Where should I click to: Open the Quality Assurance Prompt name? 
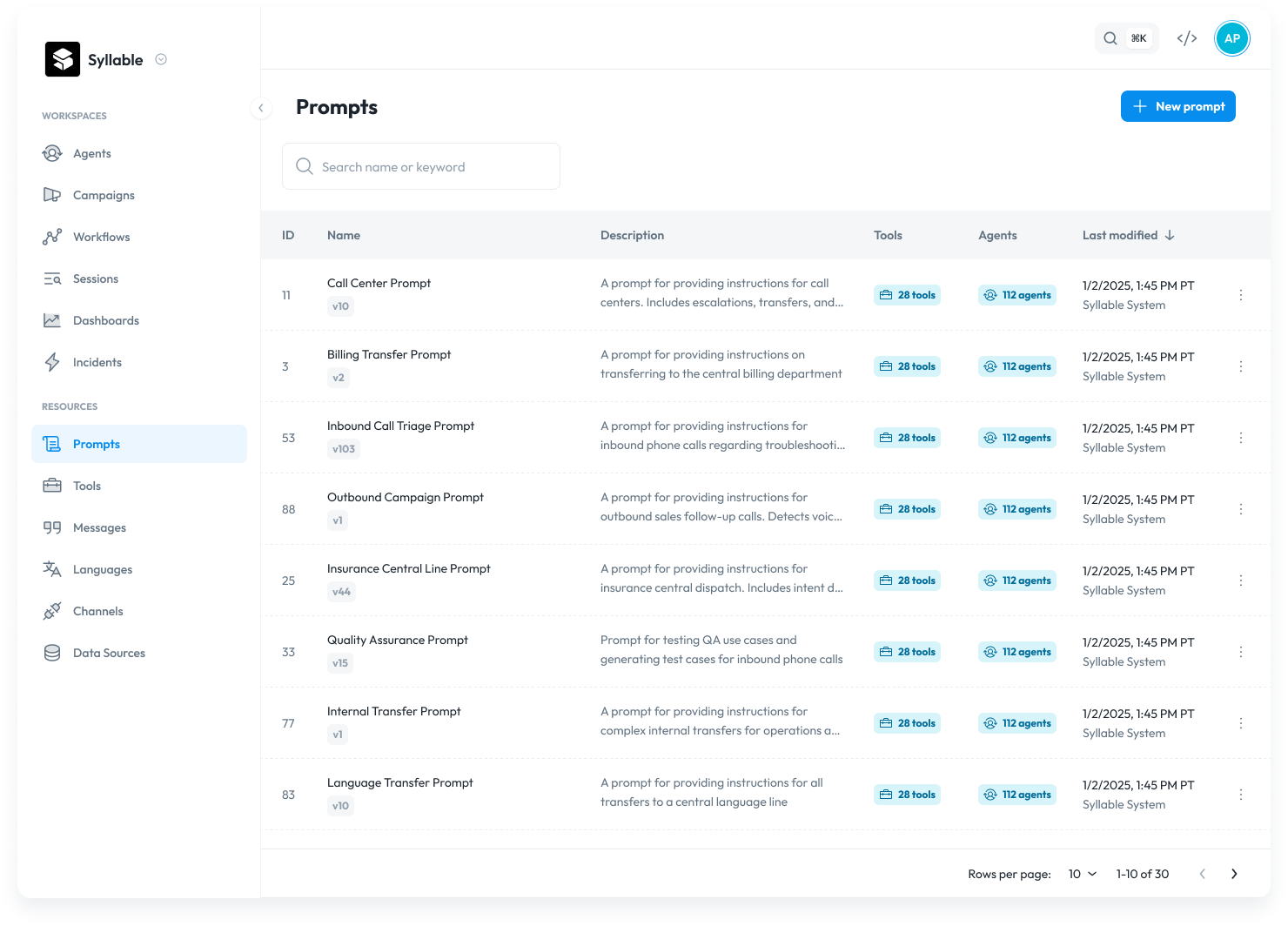pos(398,640)
